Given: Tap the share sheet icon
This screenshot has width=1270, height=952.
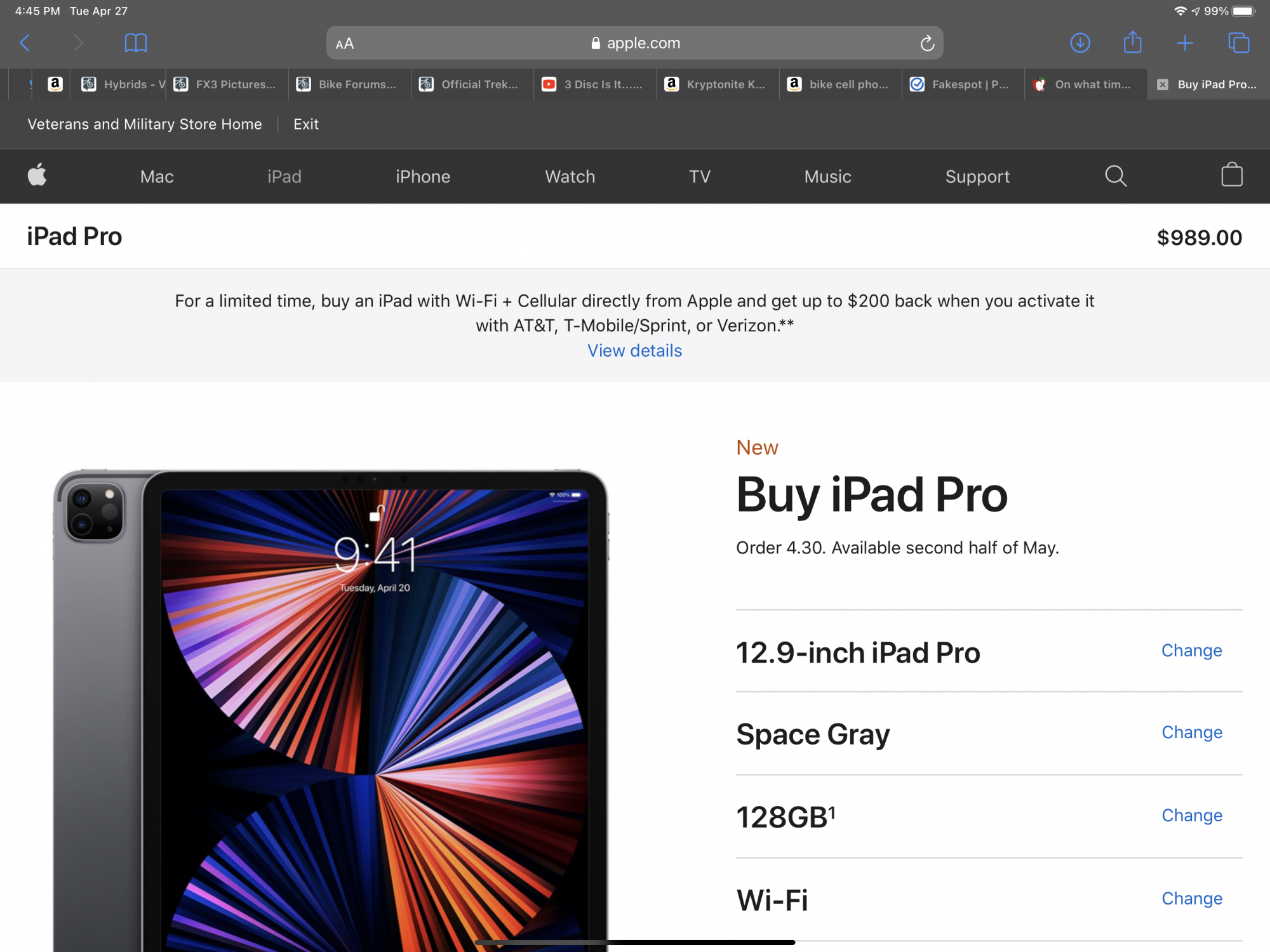Looking at the screenshot, I should [1132, 43].
